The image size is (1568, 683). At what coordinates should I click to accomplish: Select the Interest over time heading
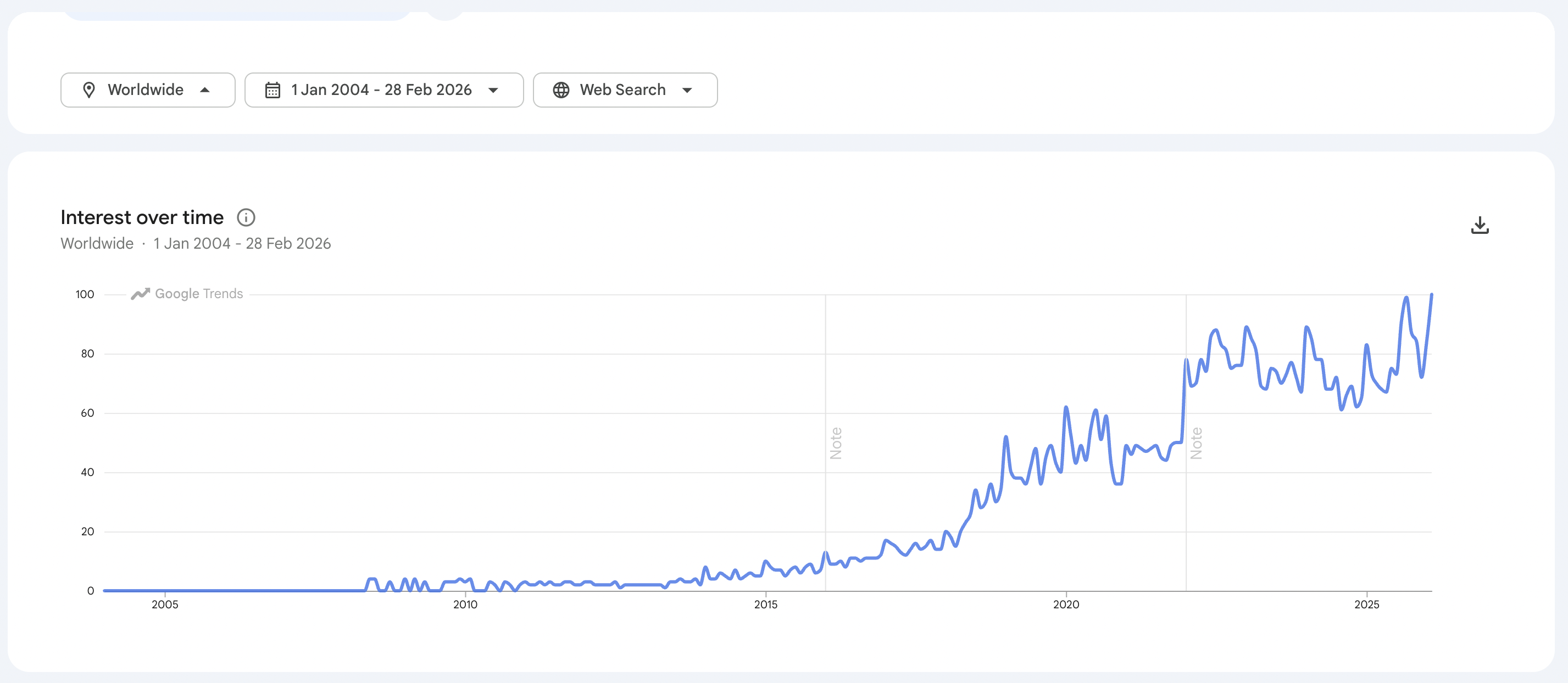pyautogui.click(x=141, y=217)
